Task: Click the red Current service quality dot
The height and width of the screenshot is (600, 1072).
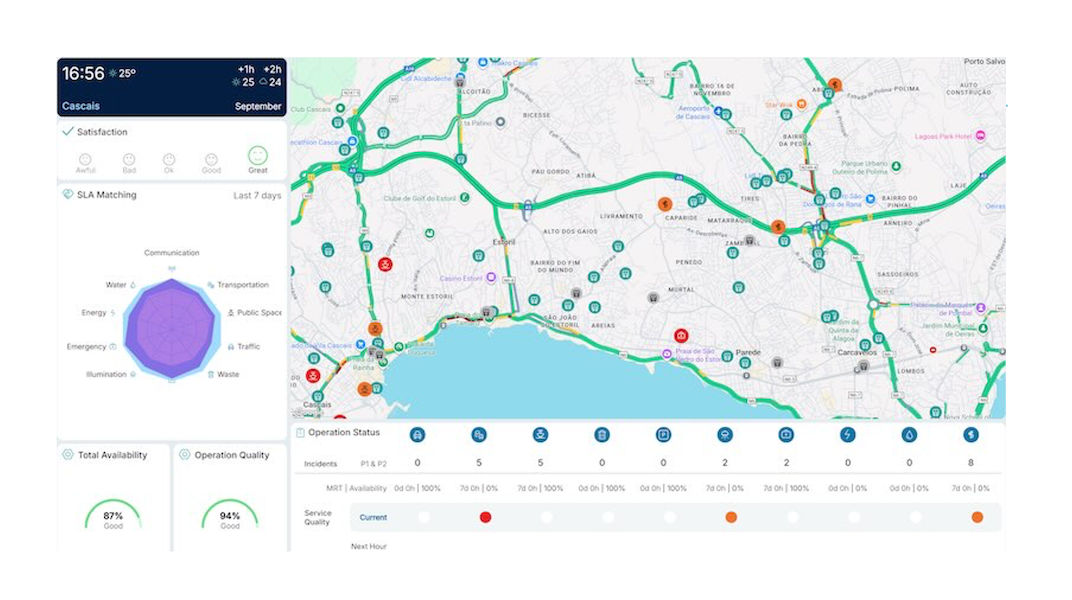Action: [x=485, y=517]
